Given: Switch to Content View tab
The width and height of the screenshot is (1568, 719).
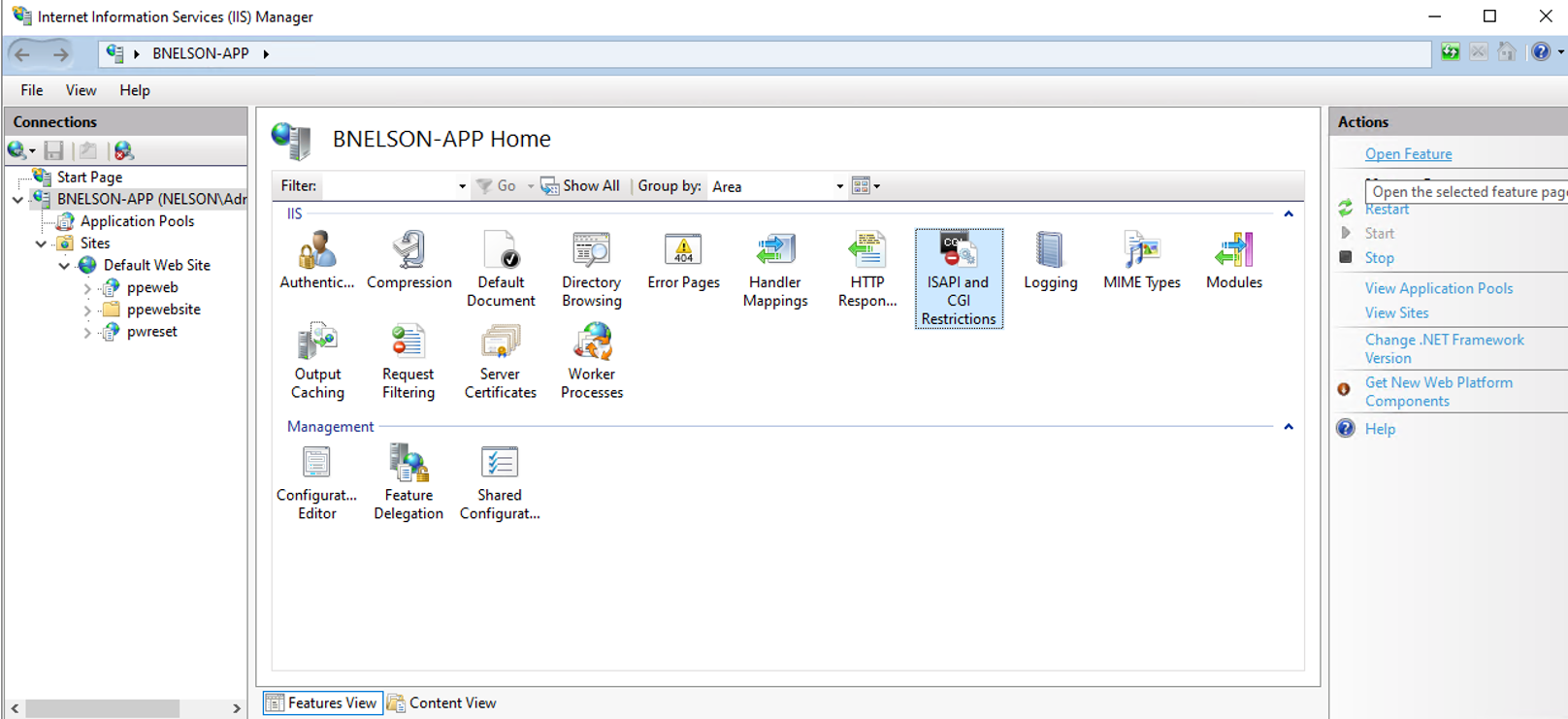Looking at the screenshot, I should click(x=441, y=703).
